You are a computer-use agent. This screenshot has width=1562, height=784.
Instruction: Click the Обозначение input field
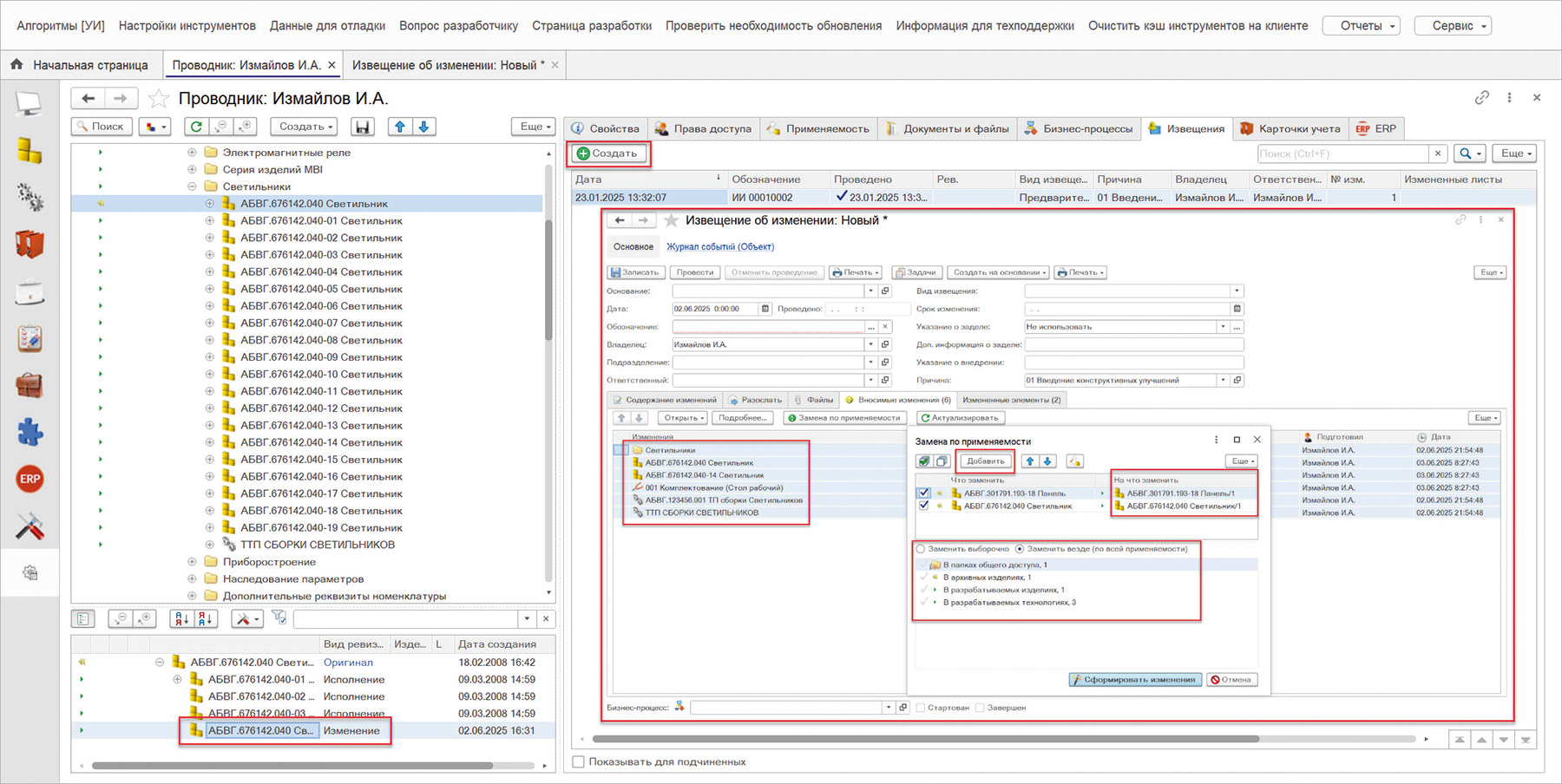point(769,327)
